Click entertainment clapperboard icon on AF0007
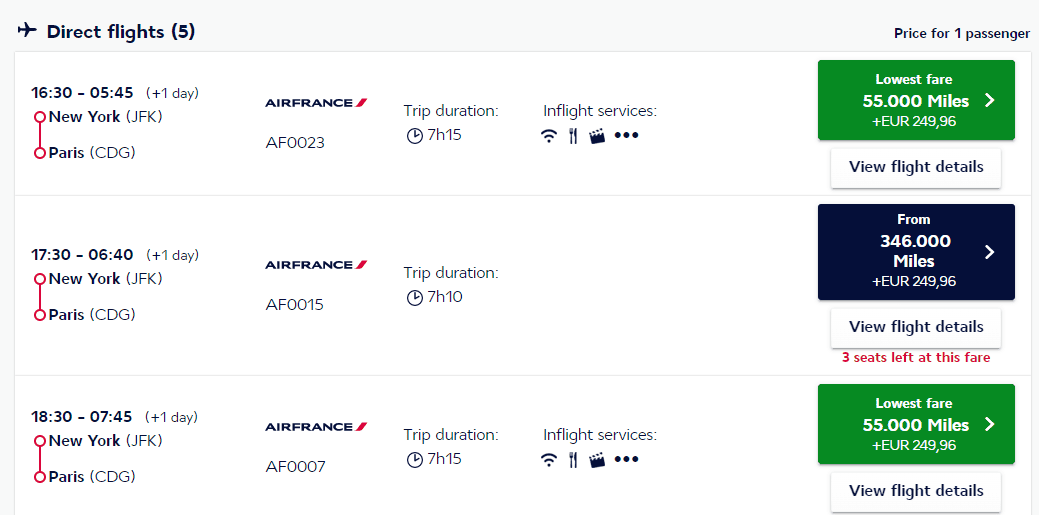 point(597,460)
